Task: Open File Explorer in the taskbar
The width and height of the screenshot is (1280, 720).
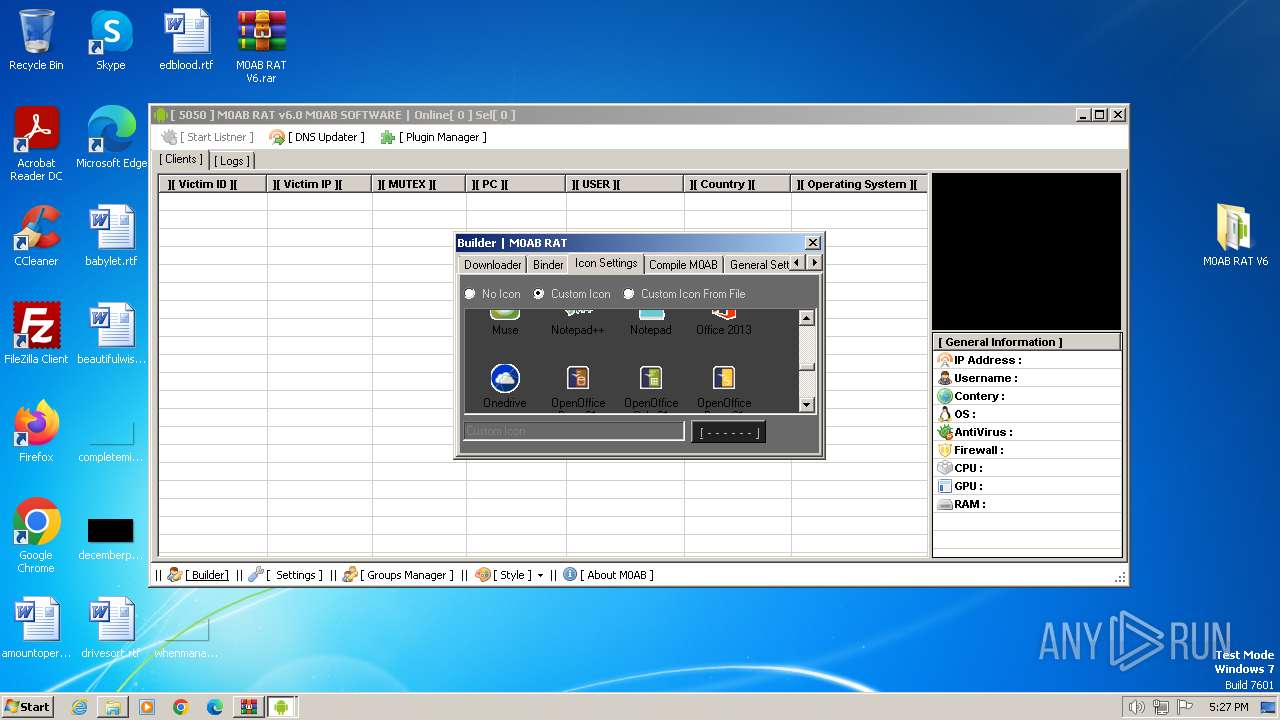Action: (113, 707)
